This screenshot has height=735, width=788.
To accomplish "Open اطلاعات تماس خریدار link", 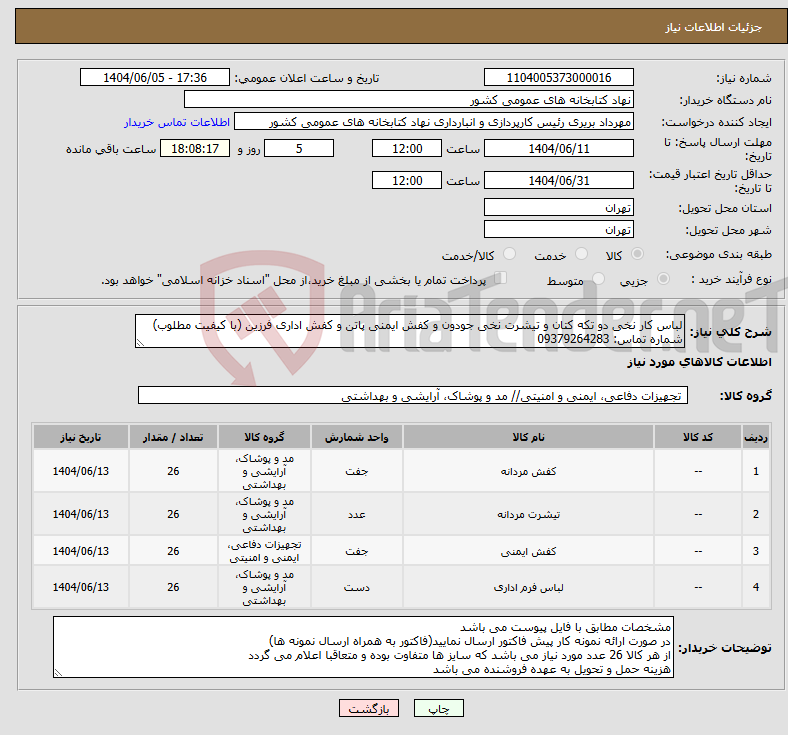I will pos(177,122).
